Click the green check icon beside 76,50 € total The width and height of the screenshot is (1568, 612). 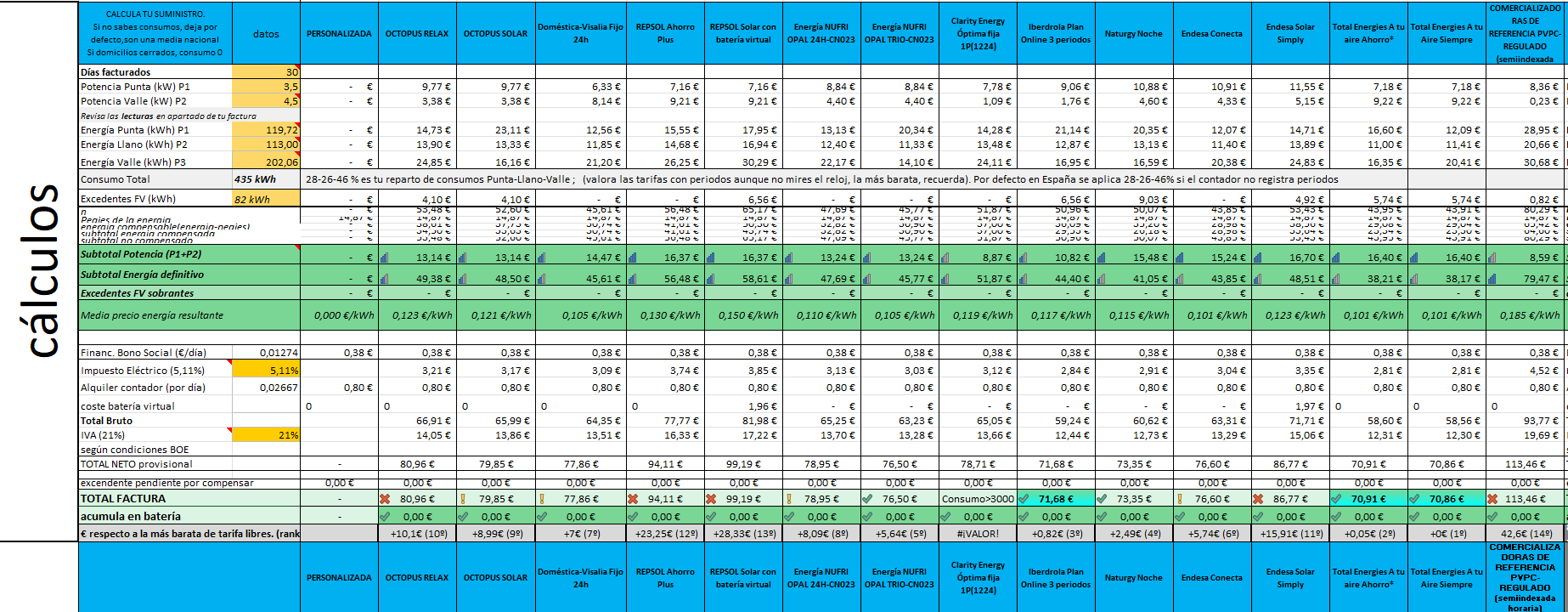tap(867, 499)
